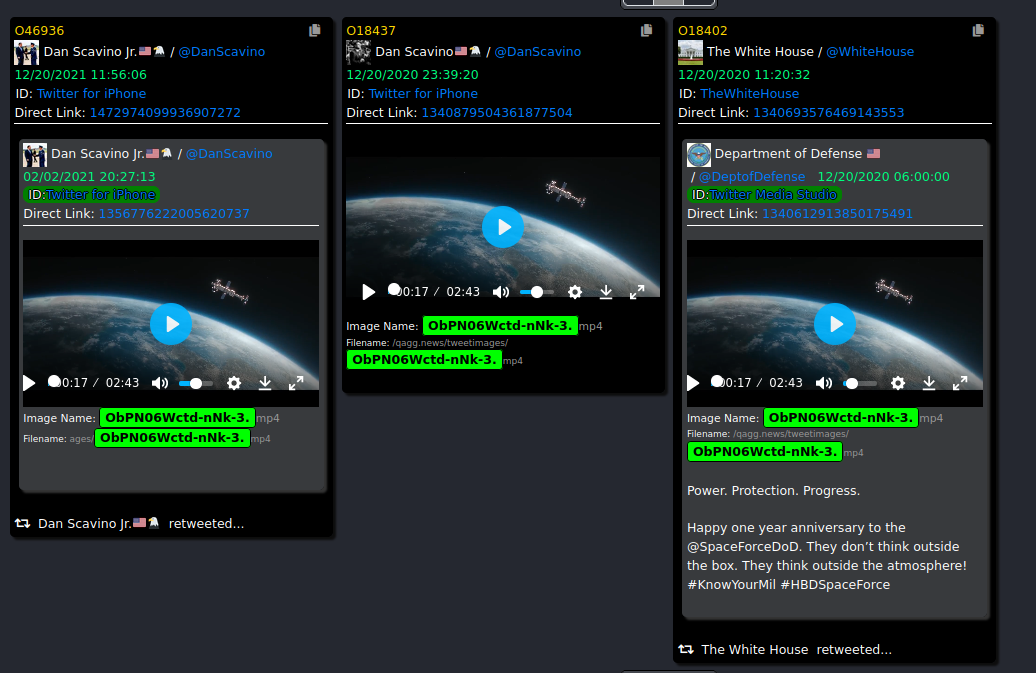Open direct link 1340879504361877504
This screenshot has height=673, width=1036.
tap(497, 113)
